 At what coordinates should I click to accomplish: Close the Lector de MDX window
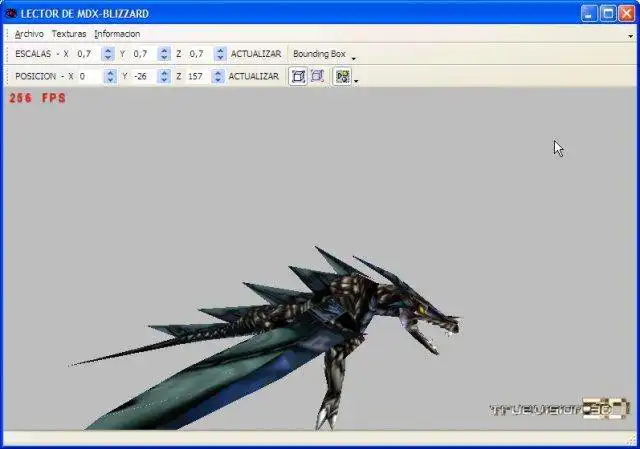(627, 13)
